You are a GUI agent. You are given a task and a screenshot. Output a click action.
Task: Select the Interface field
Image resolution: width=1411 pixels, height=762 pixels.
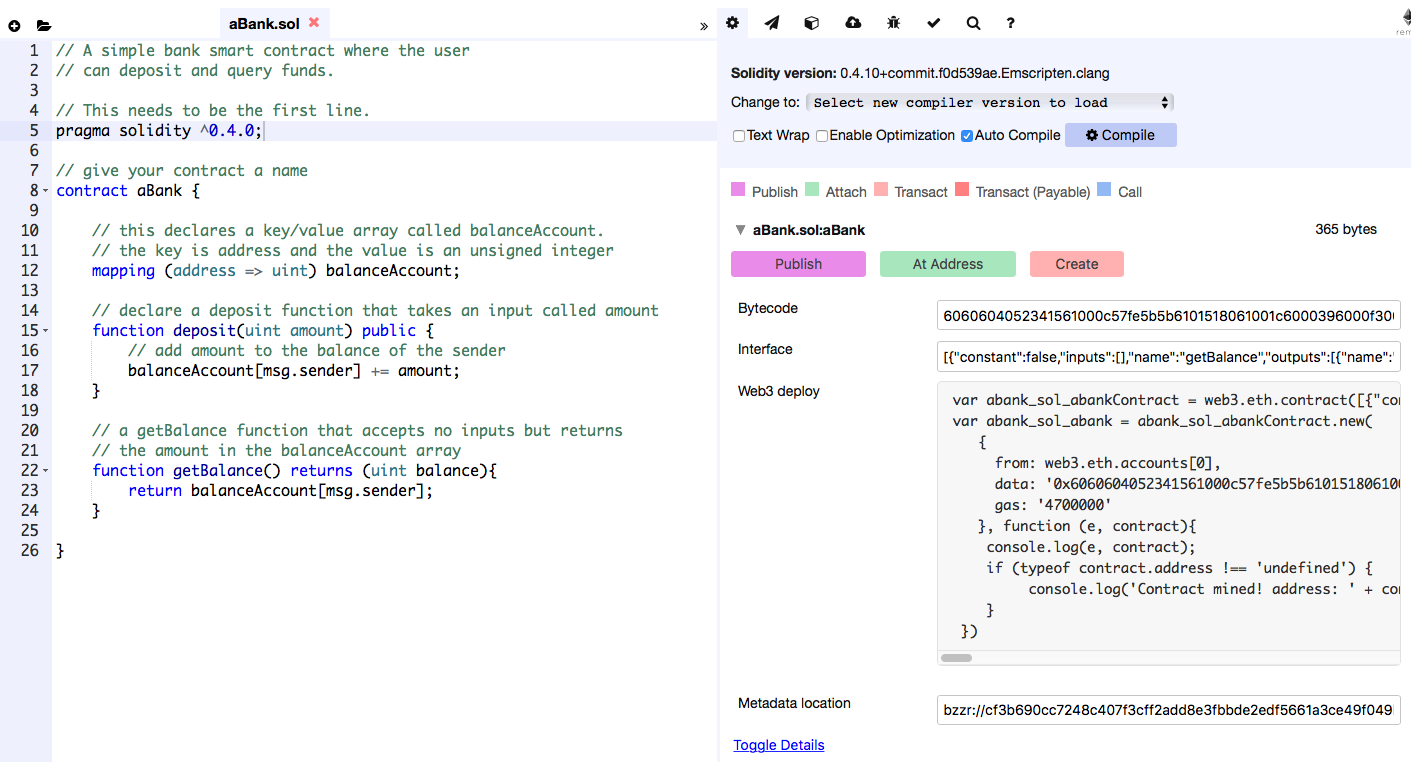click(x=1169, y=357)
